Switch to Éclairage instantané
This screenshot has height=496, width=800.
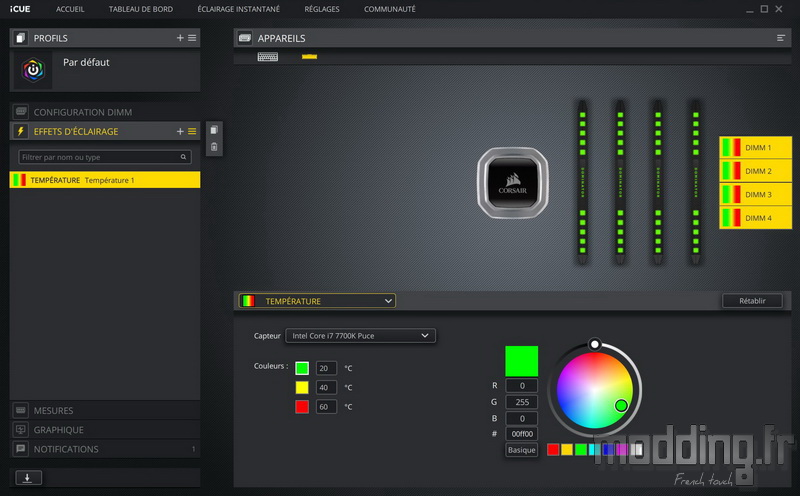(x=238, y=9)
